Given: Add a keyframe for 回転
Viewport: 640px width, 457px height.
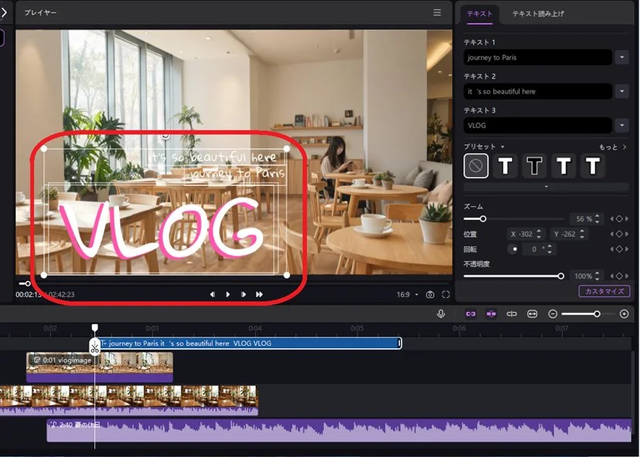Looking at the screenshot, I should (619, 249).
